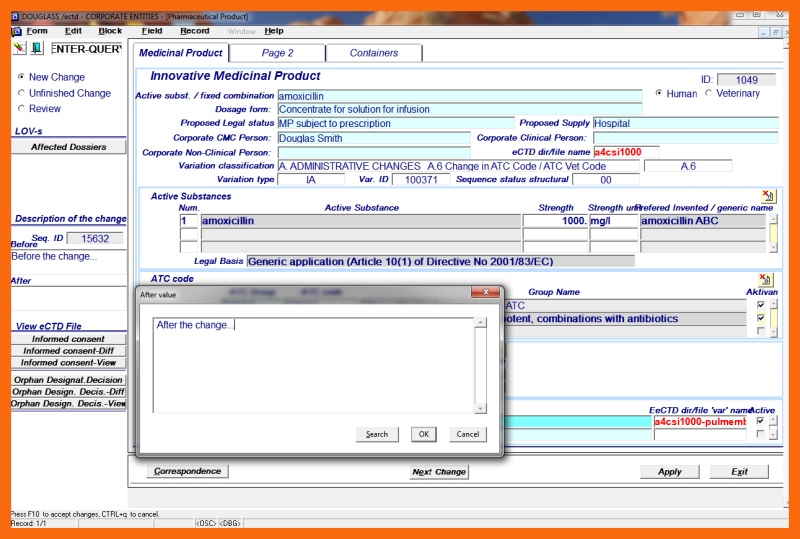Toggle Aktivan checkbox for antibiotics combinations row
The width and height of the screenshot is (800, 539).
coord(761,318)
